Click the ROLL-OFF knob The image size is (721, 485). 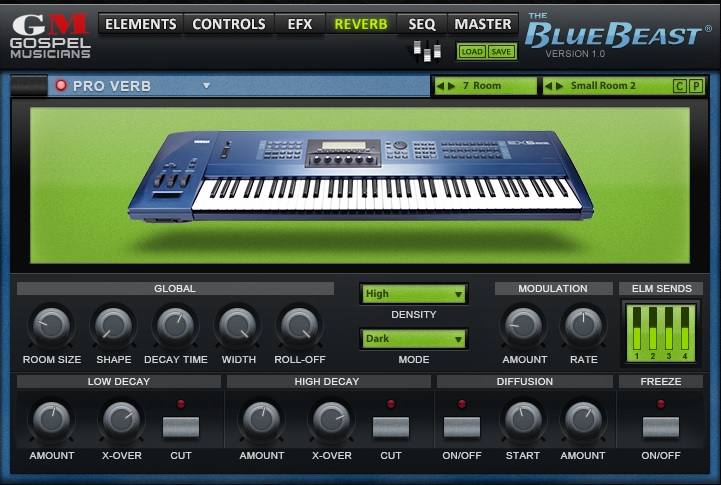(299, 325)
